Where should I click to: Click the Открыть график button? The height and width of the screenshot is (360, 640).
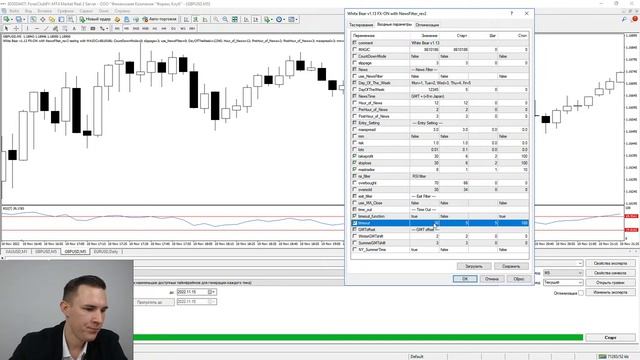point(610,282)
